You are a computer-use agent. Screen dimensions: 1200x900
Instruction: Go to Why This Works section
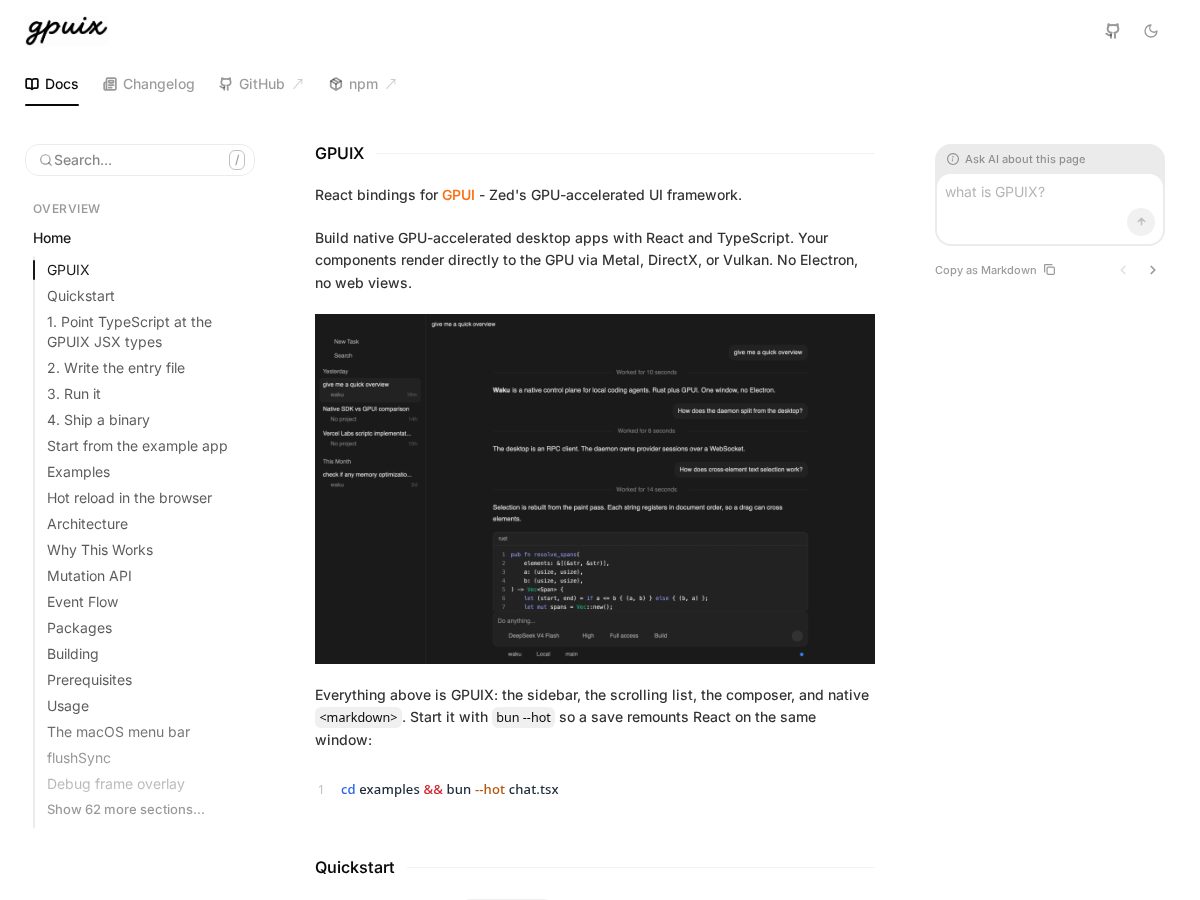pos(100,550)
